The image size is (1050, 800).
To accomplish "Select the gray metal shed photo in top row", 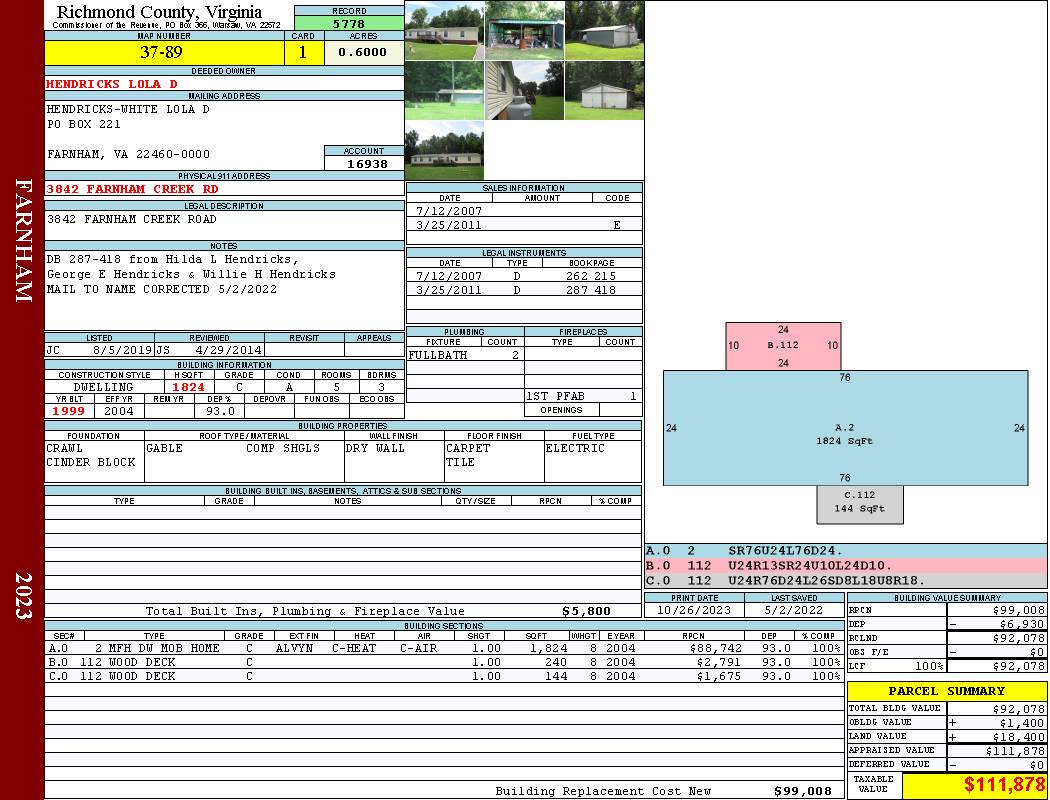I will click(x=604, y=30).
